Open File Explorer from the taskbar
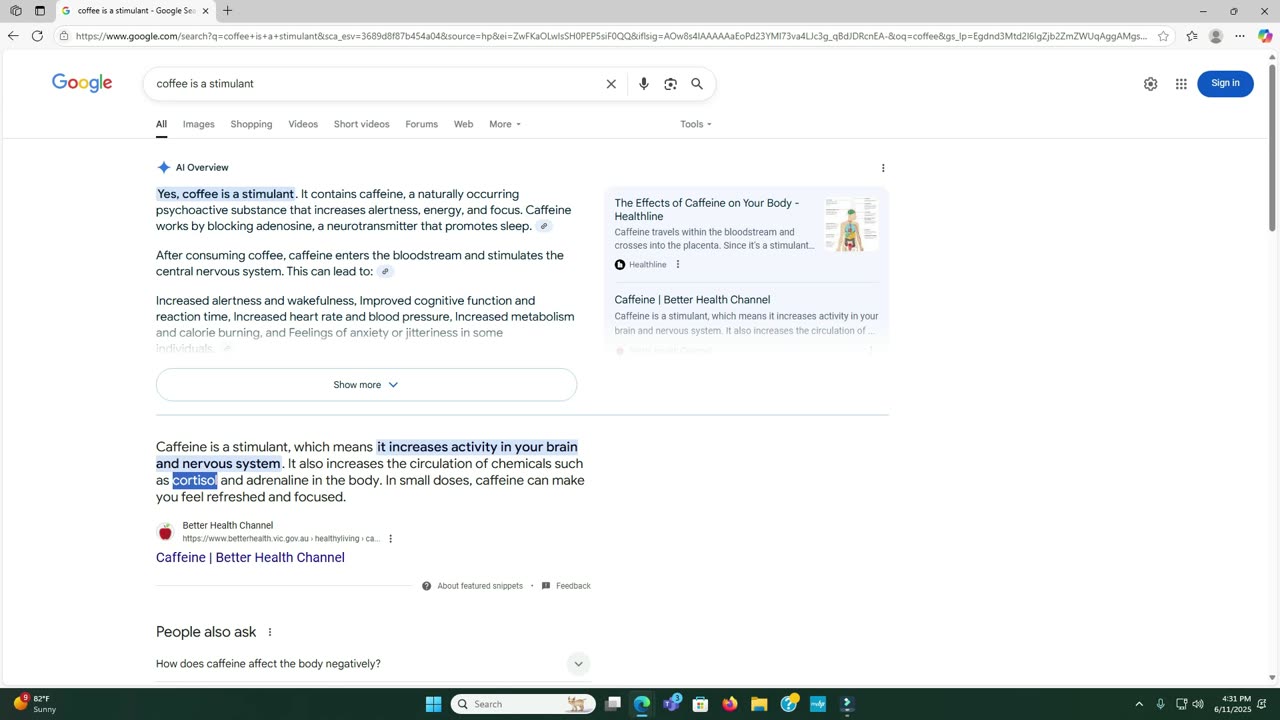 pyautogui.click(x=759, y=704)
